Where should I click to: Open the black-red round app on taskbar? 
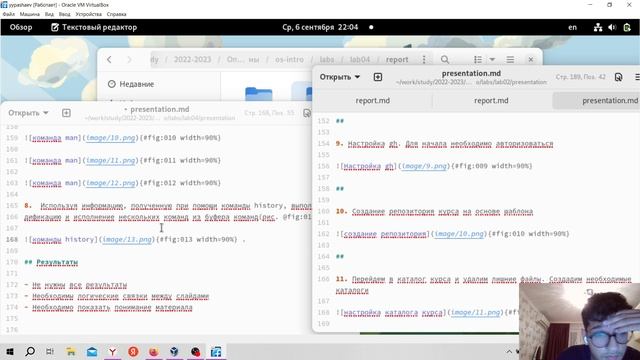click(x=196, y=351)
